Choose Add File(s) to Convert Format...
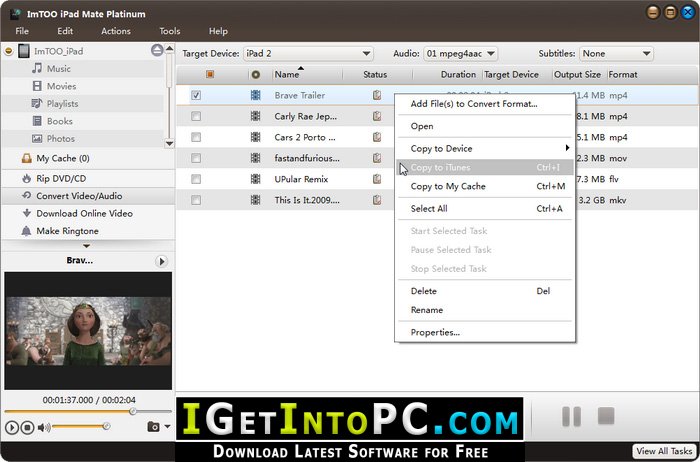The width and height of the screenshot is (700, 462). (485, 104)
